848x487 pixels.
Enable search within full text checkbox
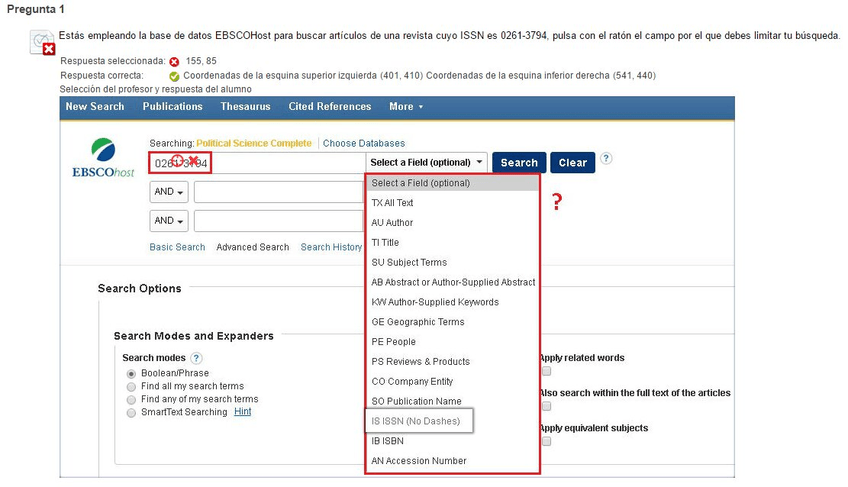tap(547, 406)
